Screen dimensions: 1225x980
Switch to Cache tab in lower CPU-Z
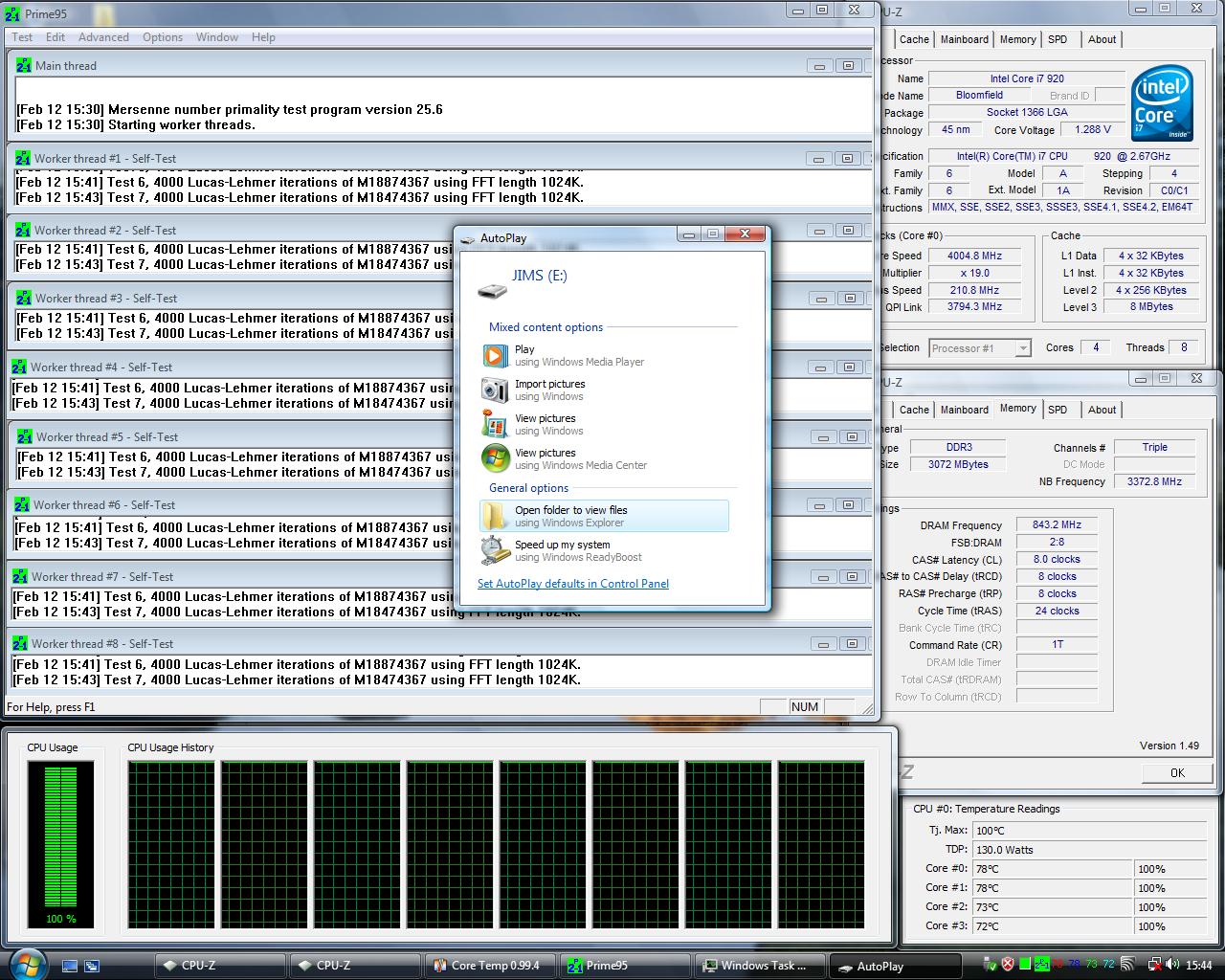[x=914, y=410]
